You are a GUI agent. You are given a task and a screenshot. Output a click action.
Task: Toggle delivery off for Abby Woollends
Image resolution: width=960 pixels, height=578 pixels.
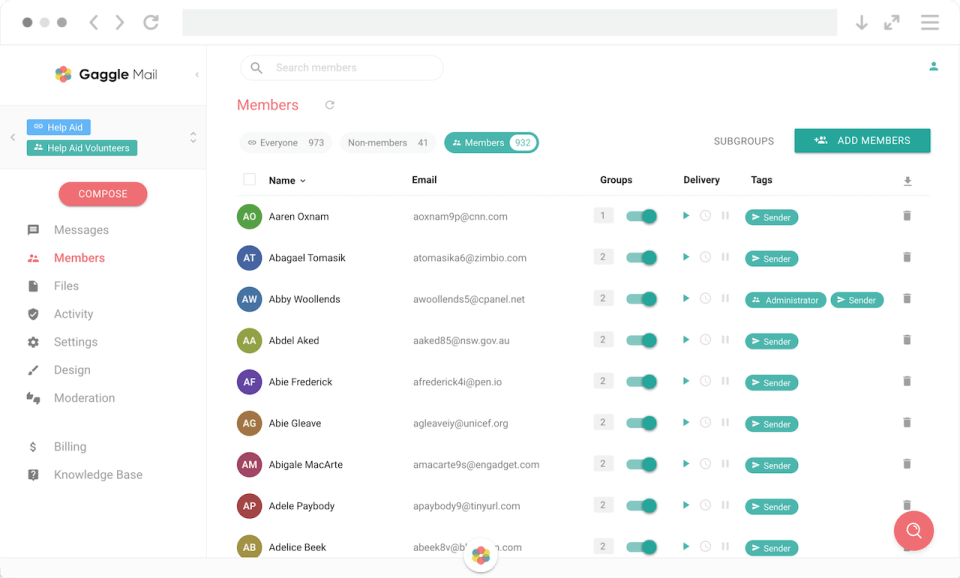pos(641,298)
